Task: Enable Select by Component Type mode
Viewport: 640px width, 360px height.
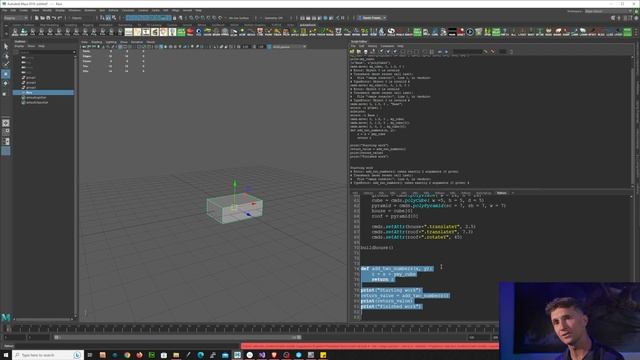Action: 114,18
